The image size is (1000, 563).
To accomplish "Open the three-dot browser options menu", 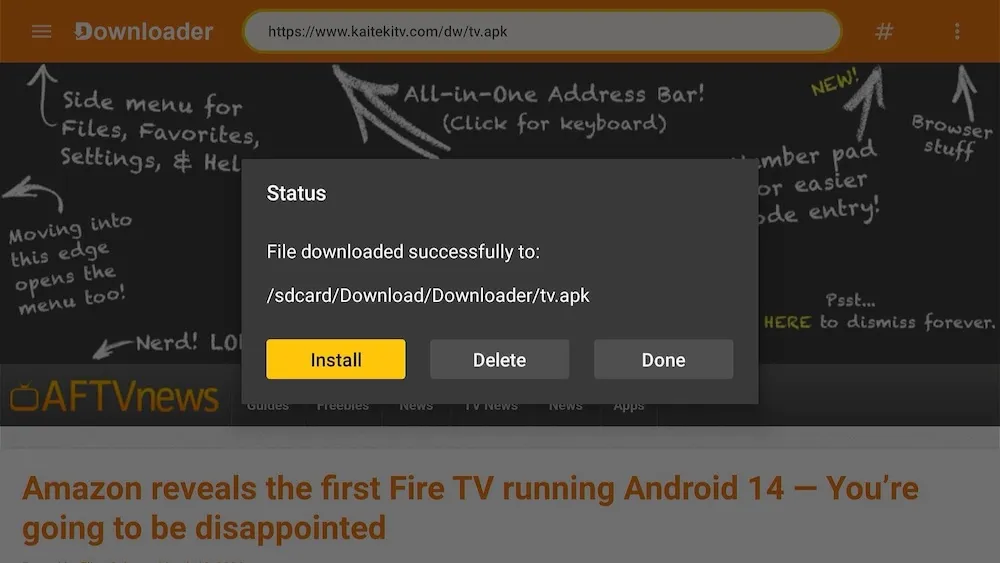I will 957,31.
